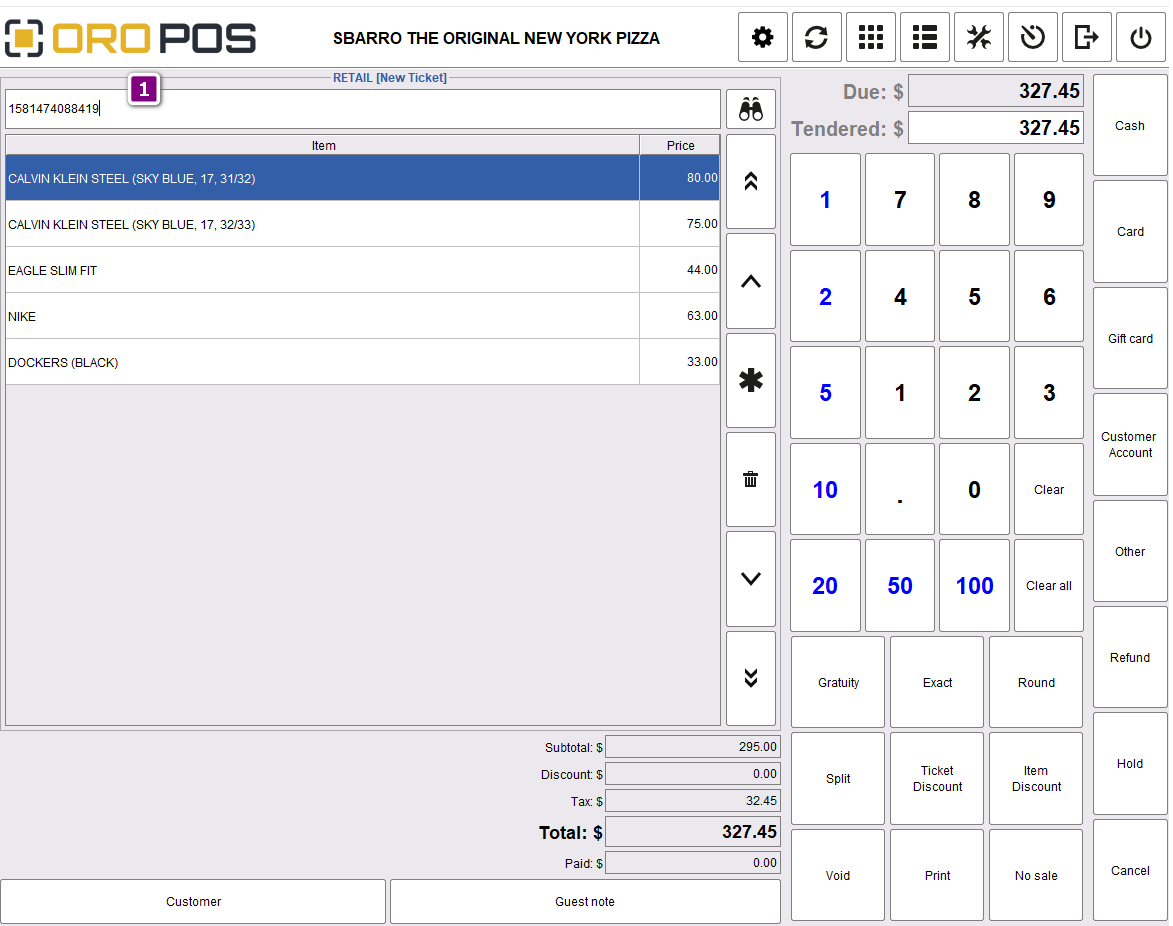Jump to first item with double up arrow

750,182
